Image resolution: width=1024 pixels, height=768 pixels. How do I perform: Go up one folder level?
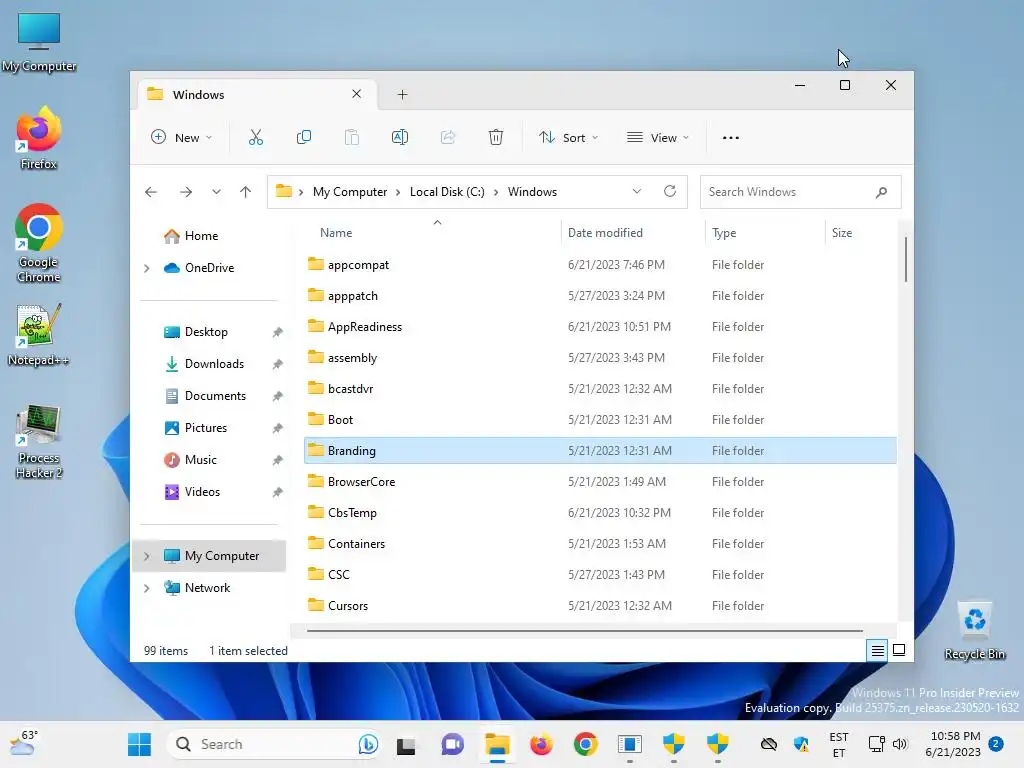click(246, 192)
